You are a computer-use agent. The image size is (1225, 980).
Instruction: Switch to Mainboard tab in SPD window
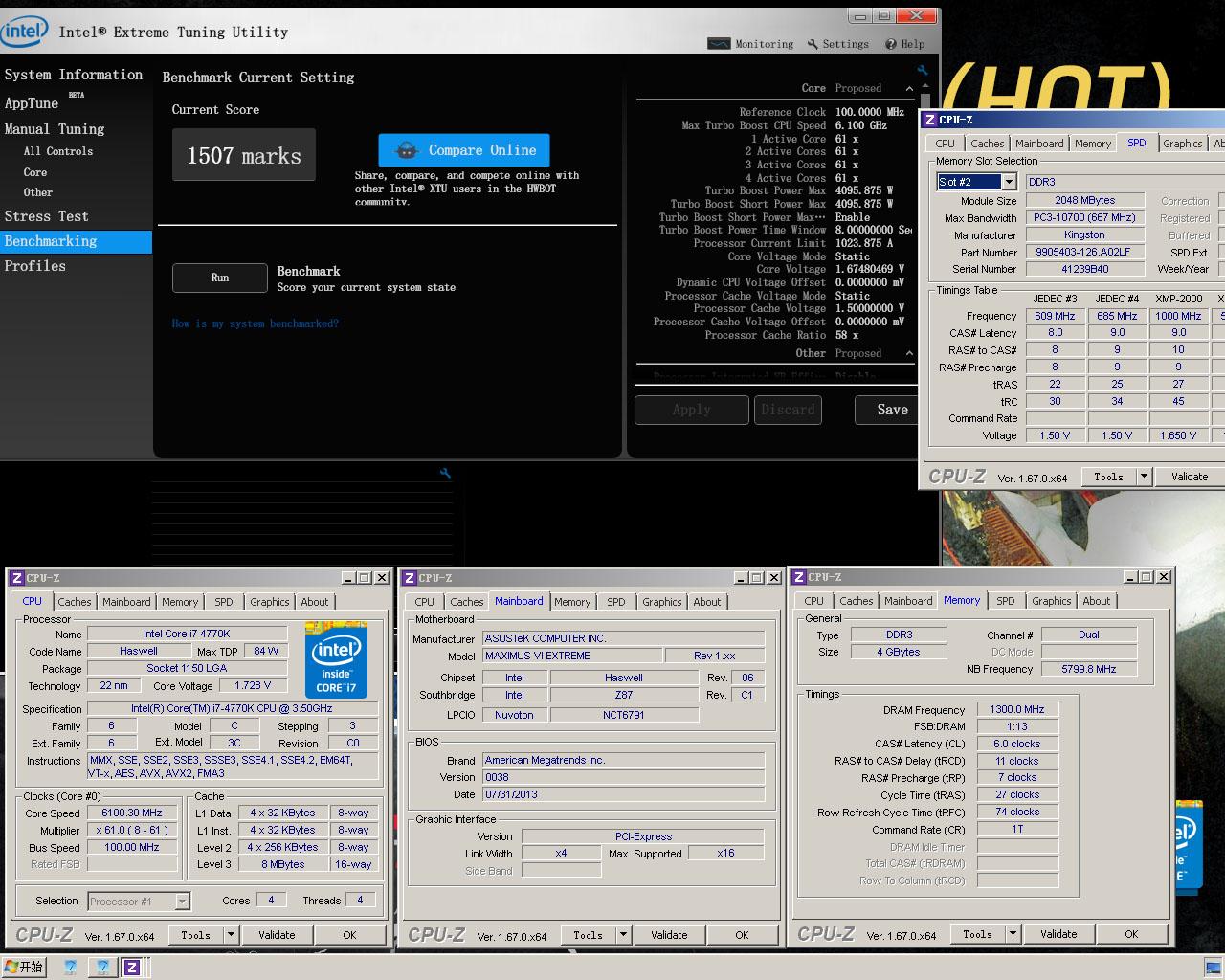[1039, 144]
